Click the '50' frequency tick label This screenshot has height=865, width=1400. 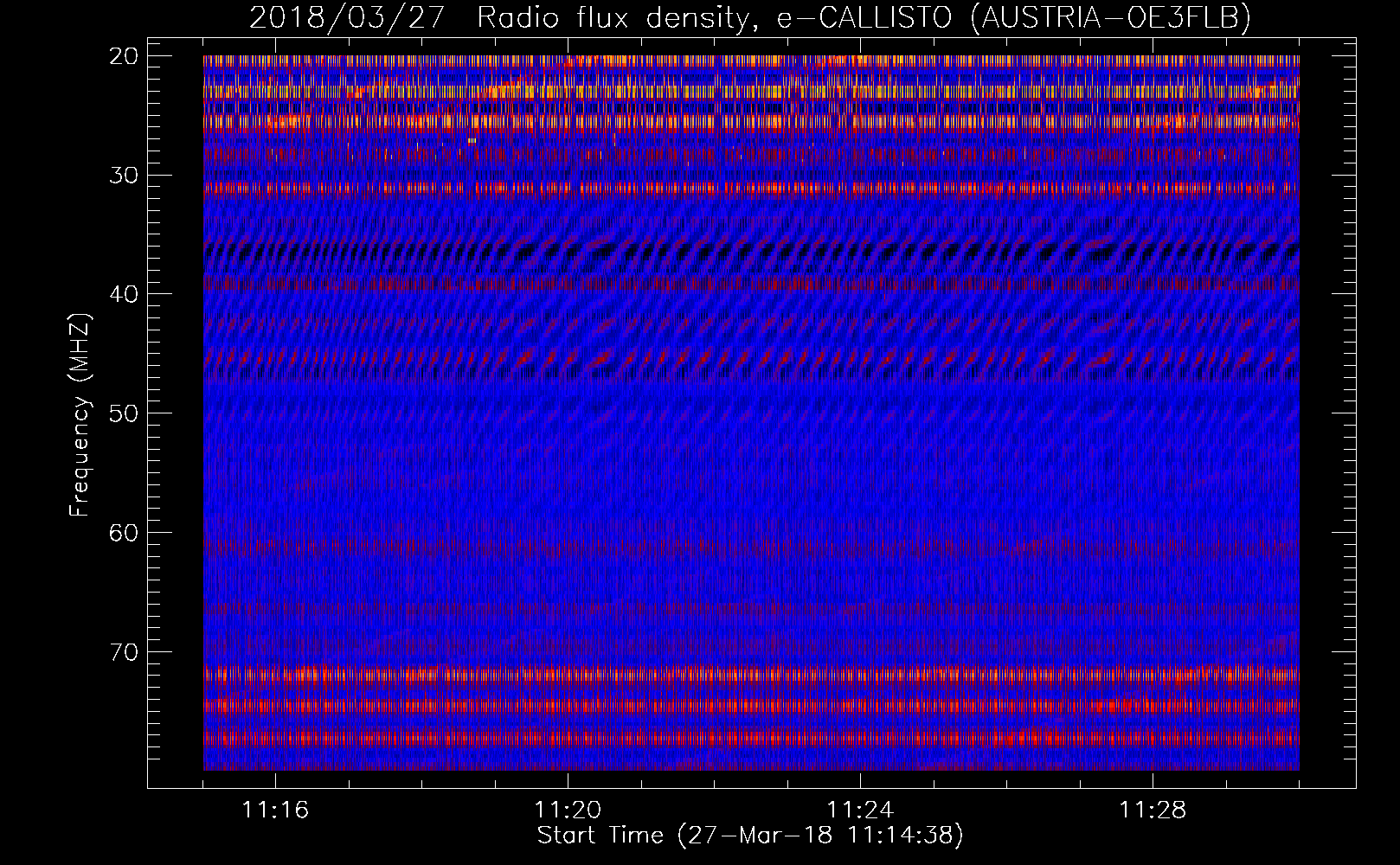[x=125, y=413]
